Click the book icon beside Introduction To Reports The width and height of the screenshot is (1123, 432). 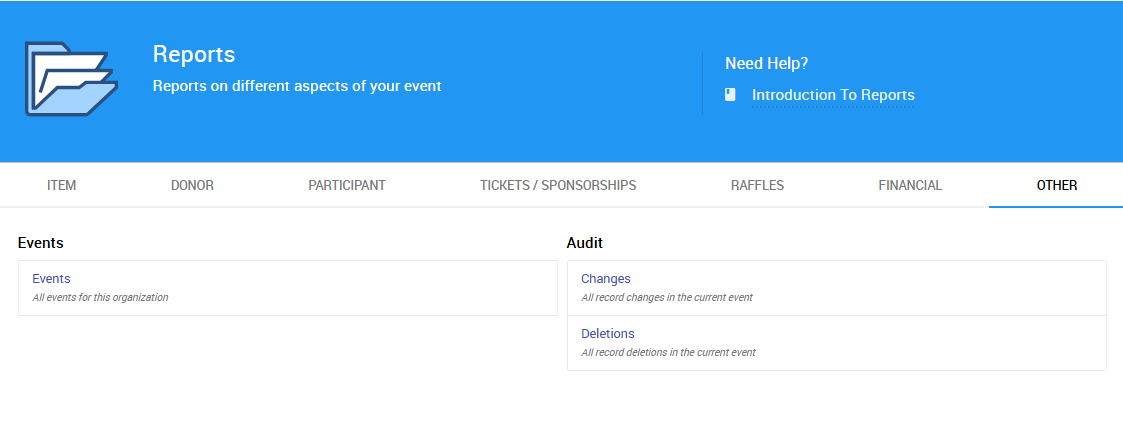tap(731, 95)
